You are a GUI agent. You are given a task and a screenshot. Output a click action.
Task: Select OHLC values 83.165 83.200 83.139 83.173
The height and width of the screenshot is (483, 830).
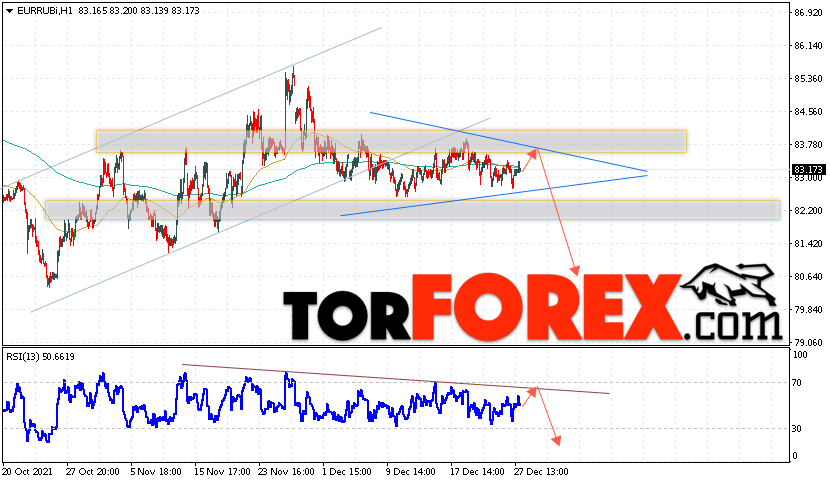point(139,11)
